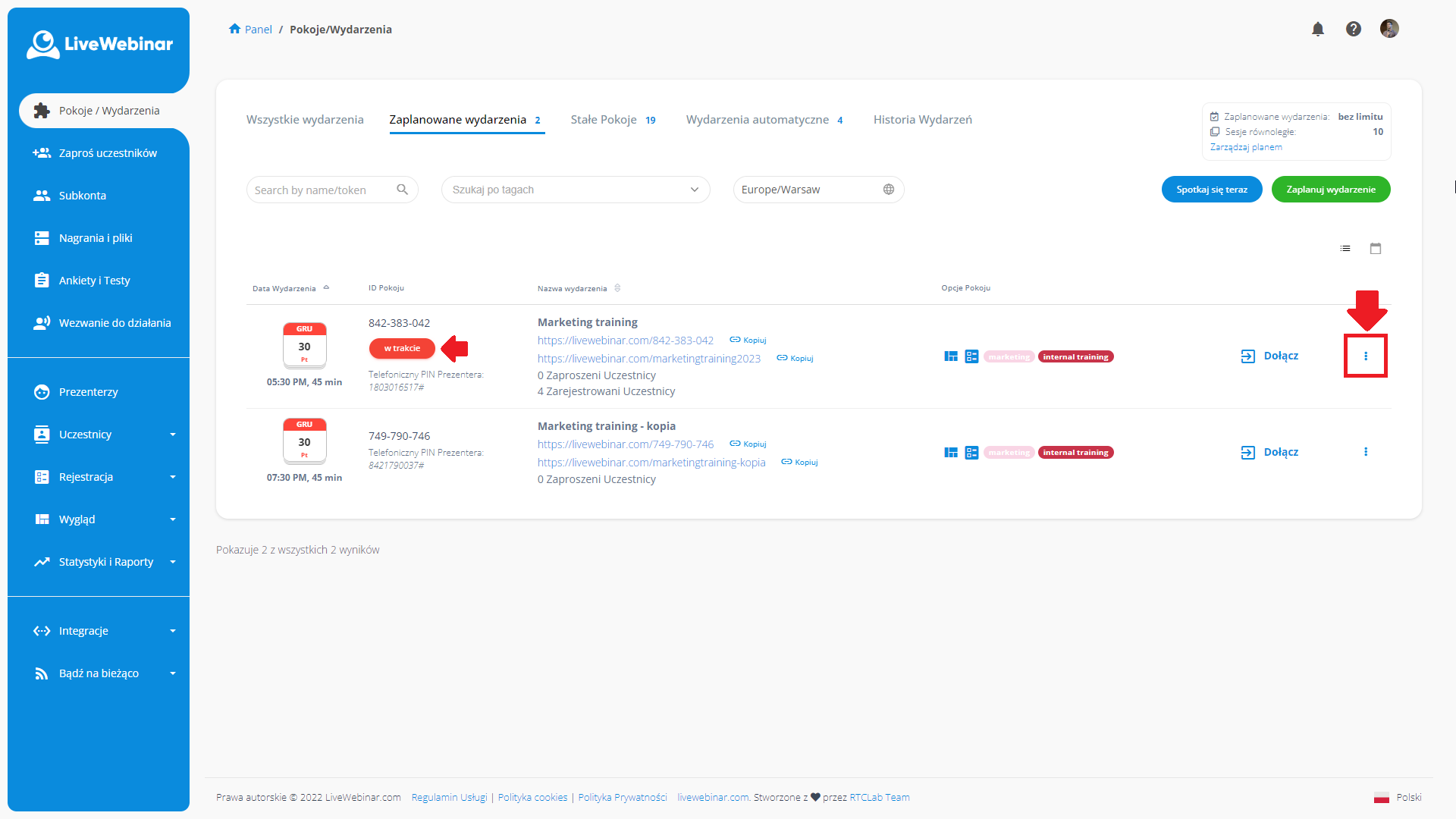Click the notification bell icon

click(1317, 28)
